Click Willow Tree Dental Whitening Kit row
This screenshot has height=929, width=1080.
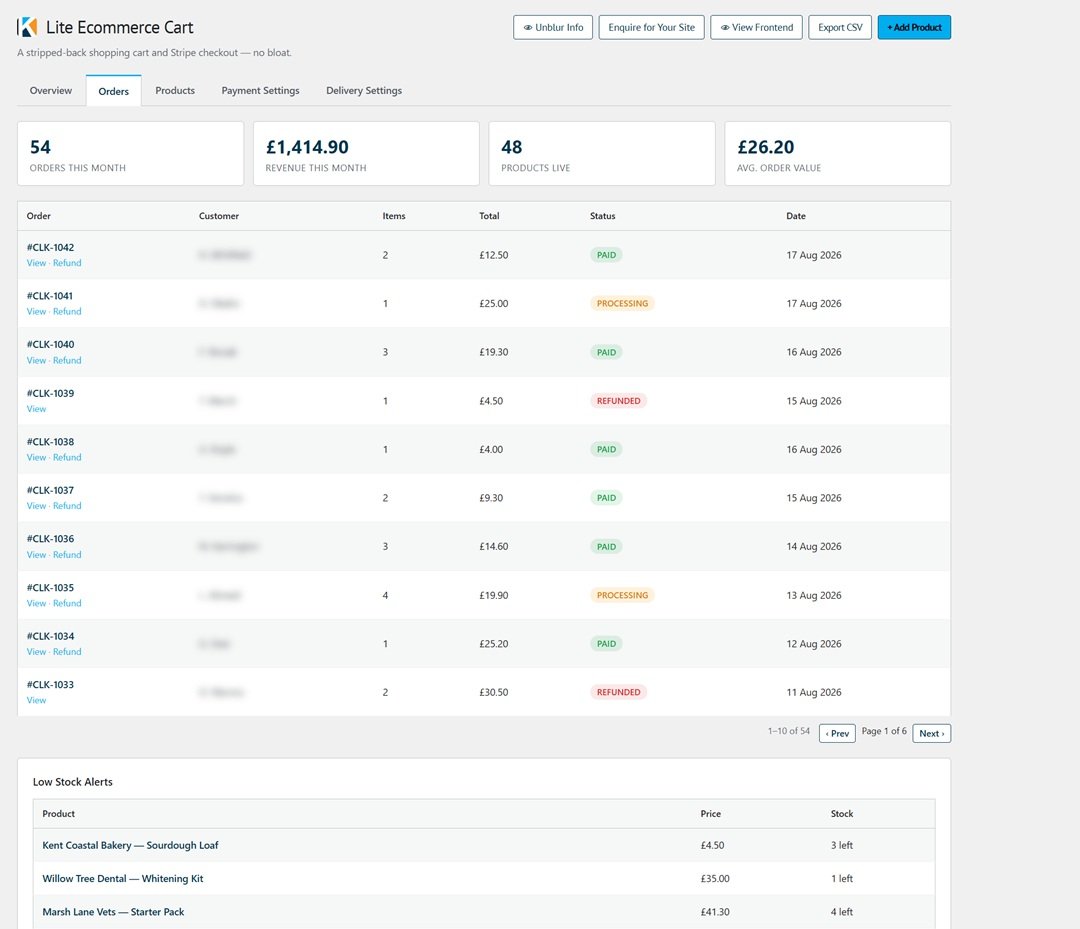[484, 878]
